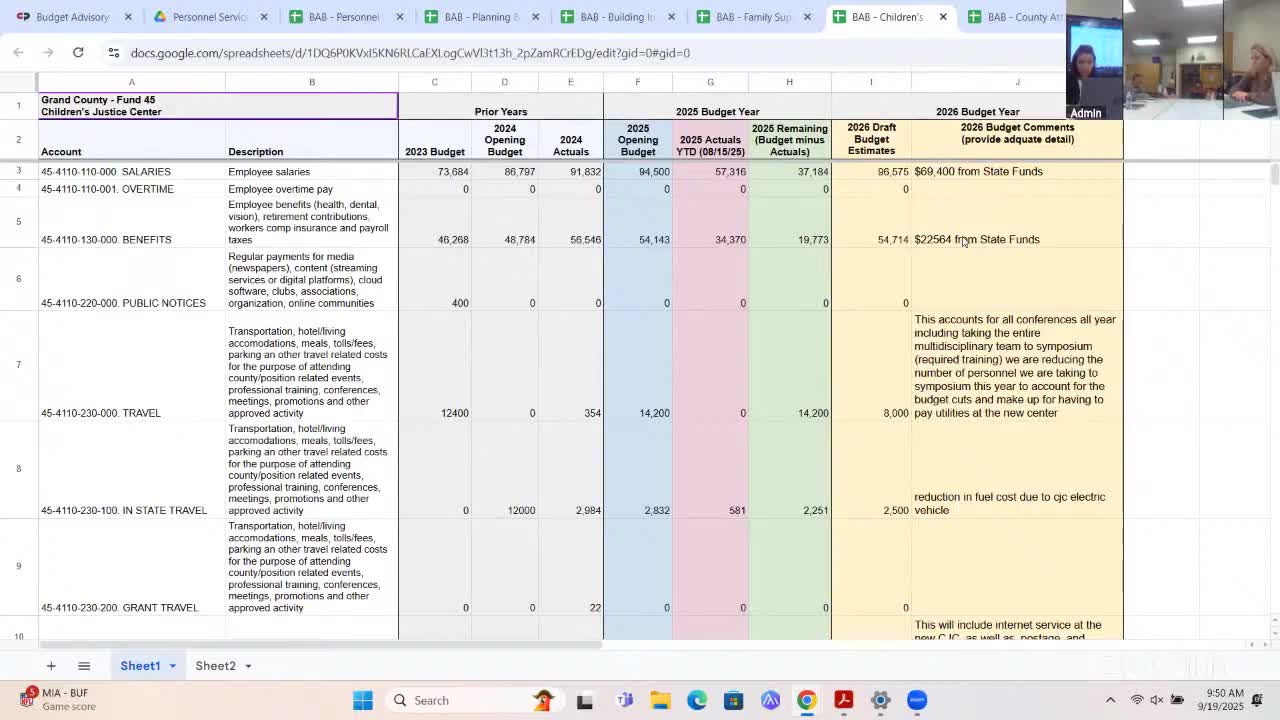Expand the system tray hidden icons chevron
The width and height of the screenshot is (1280, 720).
(x=1110, y=700)
